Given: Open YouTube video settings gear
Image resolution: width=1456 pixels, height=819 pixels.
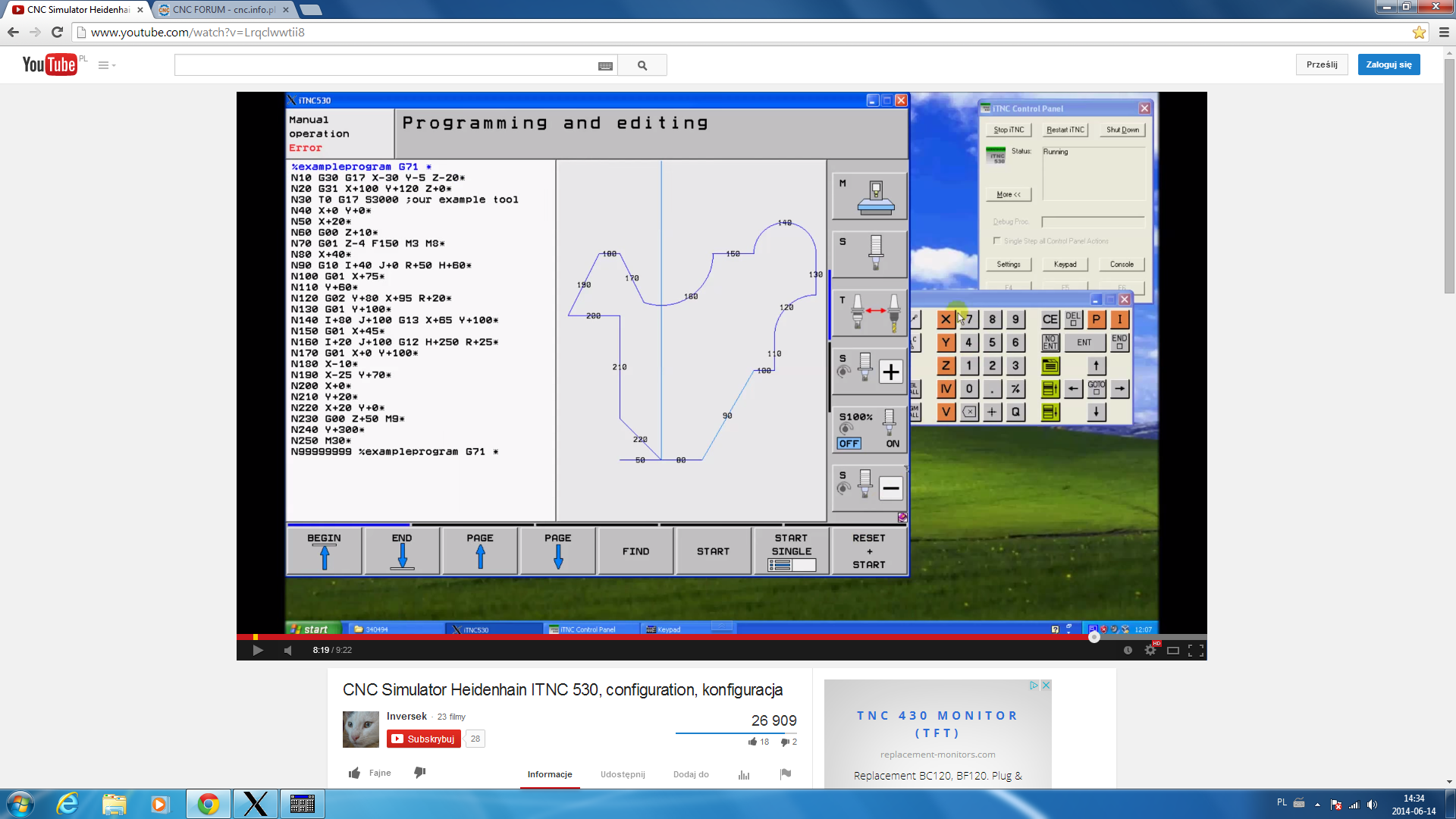Looking at the screenshot, I should pos(1150,650).
